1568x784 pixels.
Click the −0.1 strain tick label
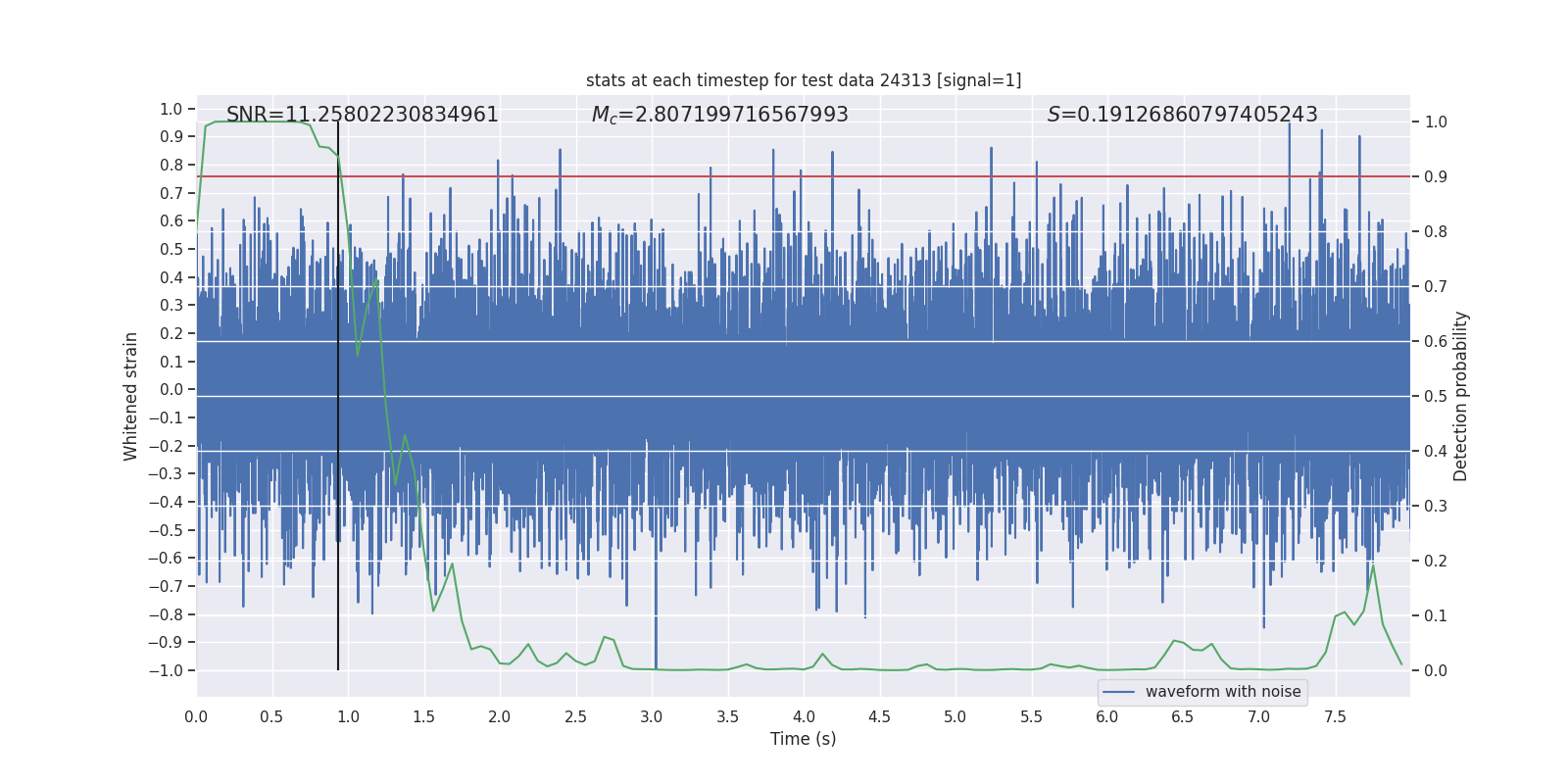pyautogui.click(x=166, y=417)
